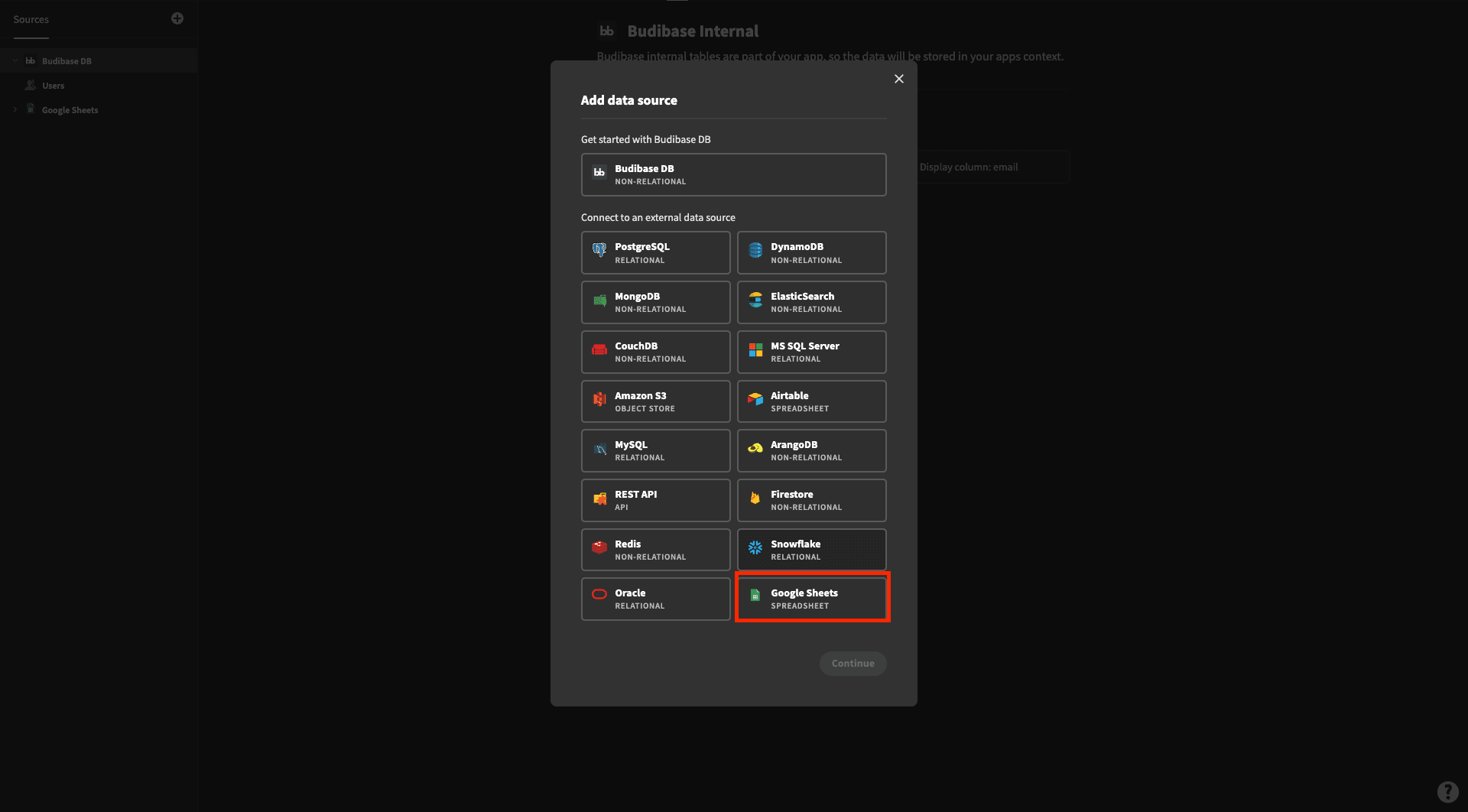1468x812 pixels.
Task: Open the Sources tab
Action: coord(31,19)
